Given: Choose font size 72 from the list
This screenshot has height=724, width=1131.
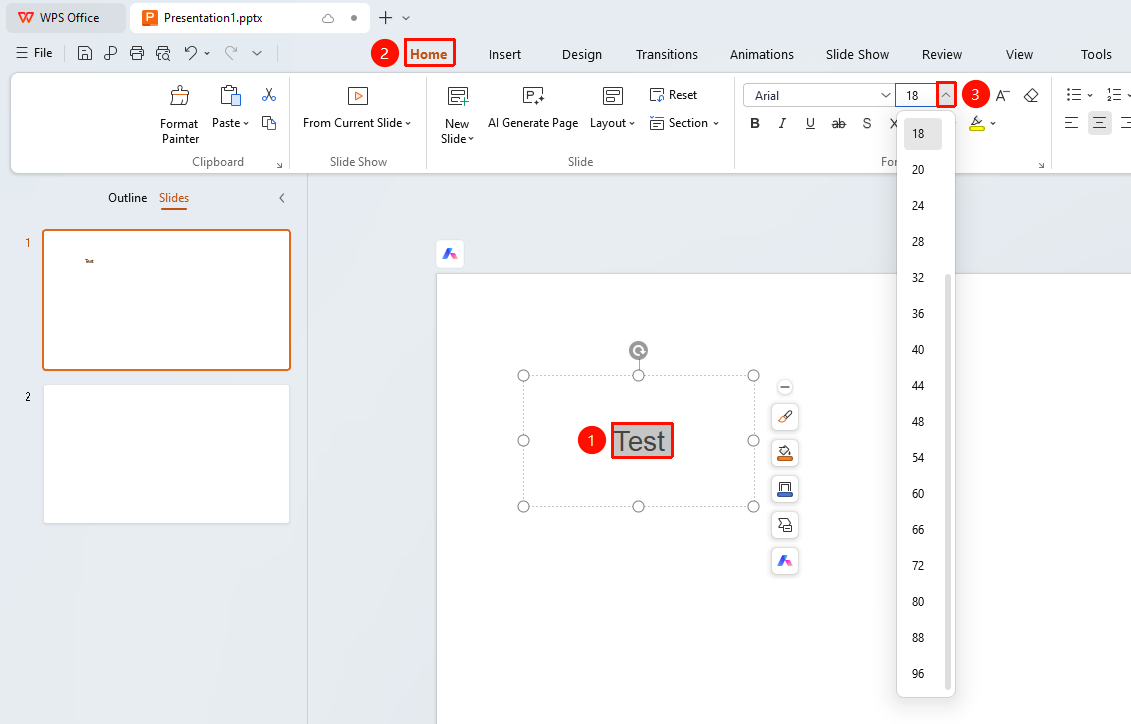Looking at the screenshot, I should [x=918, y=565].
